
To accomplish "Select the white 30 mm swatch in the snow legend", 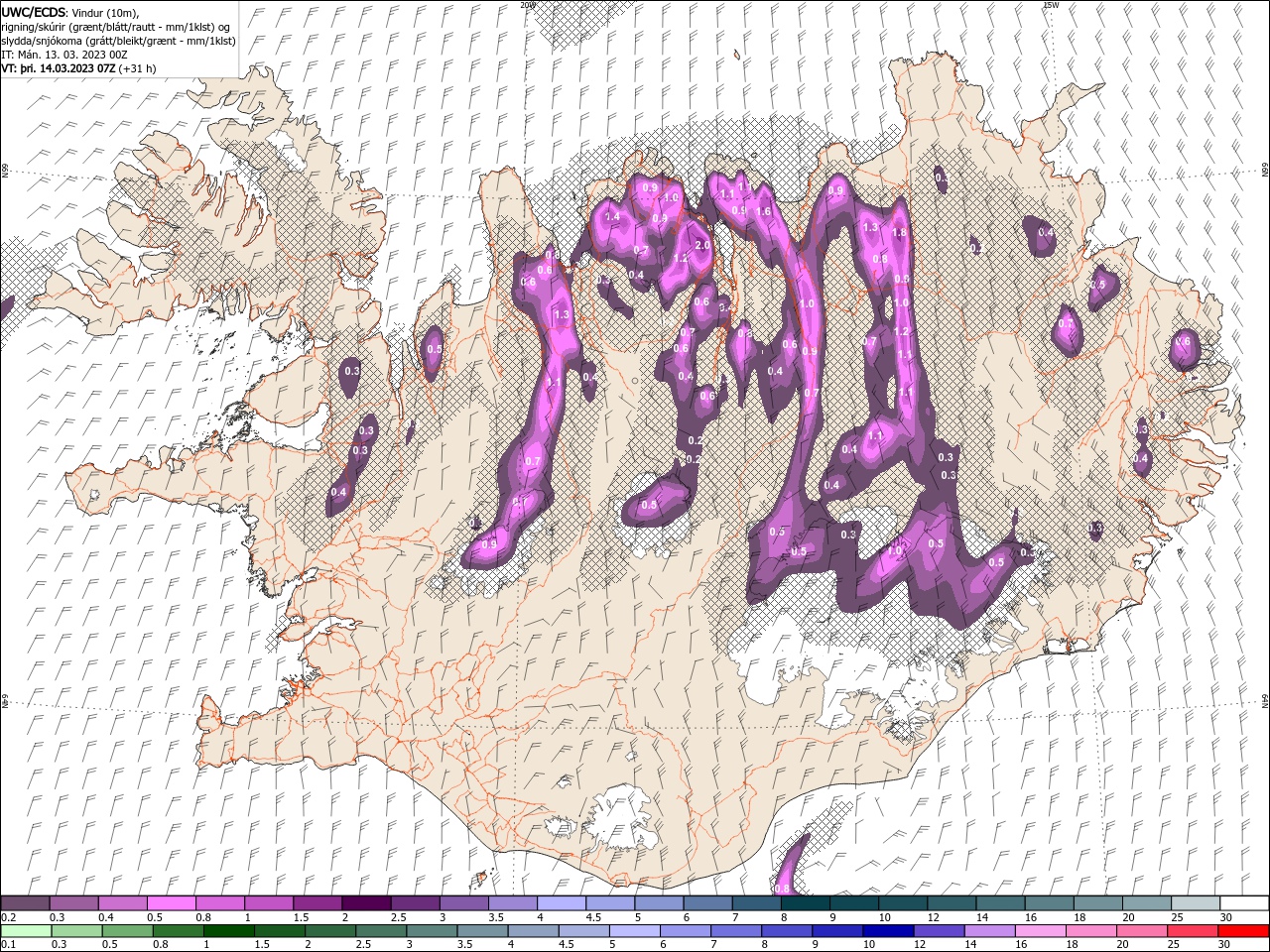I will pyautogui.click(x=1244, y=903).
